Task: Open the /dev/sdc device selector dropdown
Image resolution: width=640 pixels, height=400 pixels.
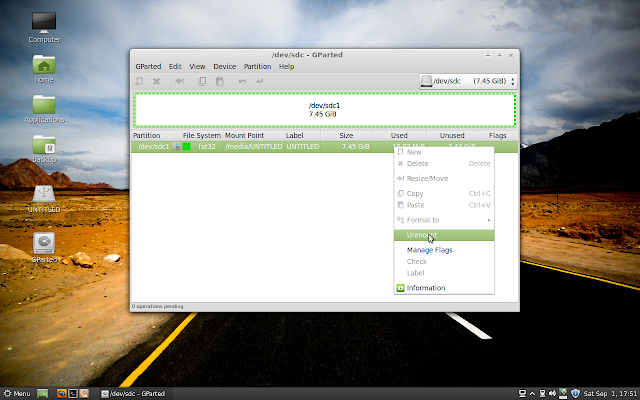Action: tap(468, 81)
